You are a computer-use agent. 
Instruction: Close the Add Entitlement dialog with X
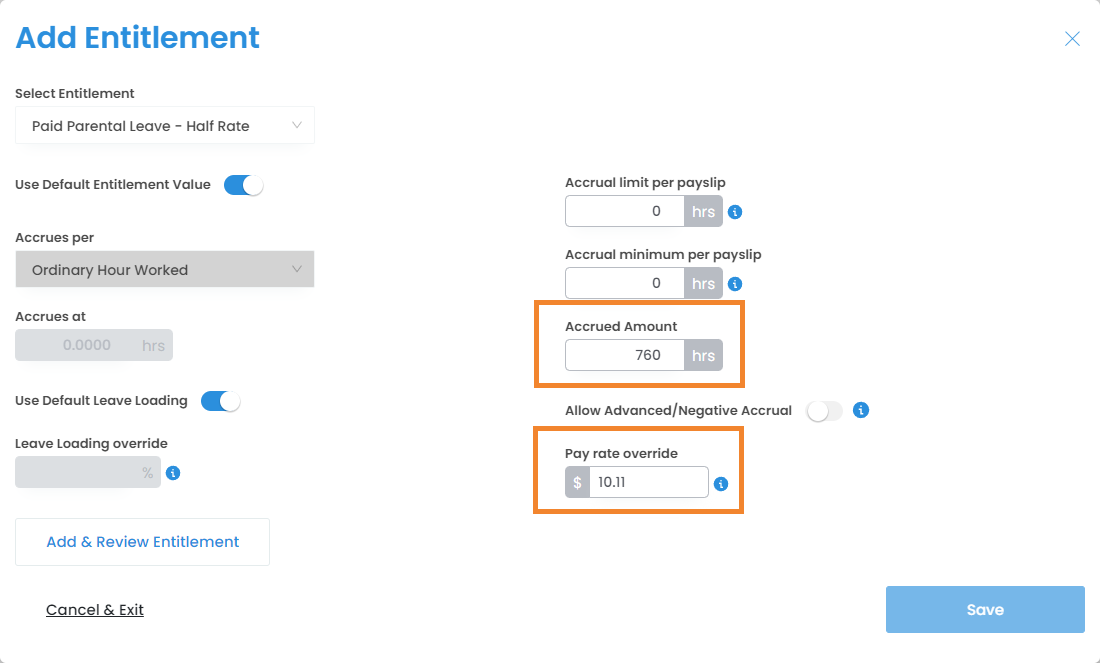1072,39
